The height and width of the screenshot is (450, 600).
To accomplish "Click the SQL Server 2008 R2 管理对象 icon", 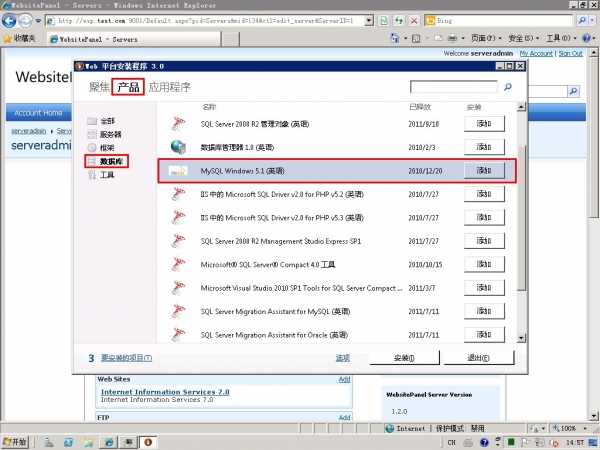I will coord(178,124).
